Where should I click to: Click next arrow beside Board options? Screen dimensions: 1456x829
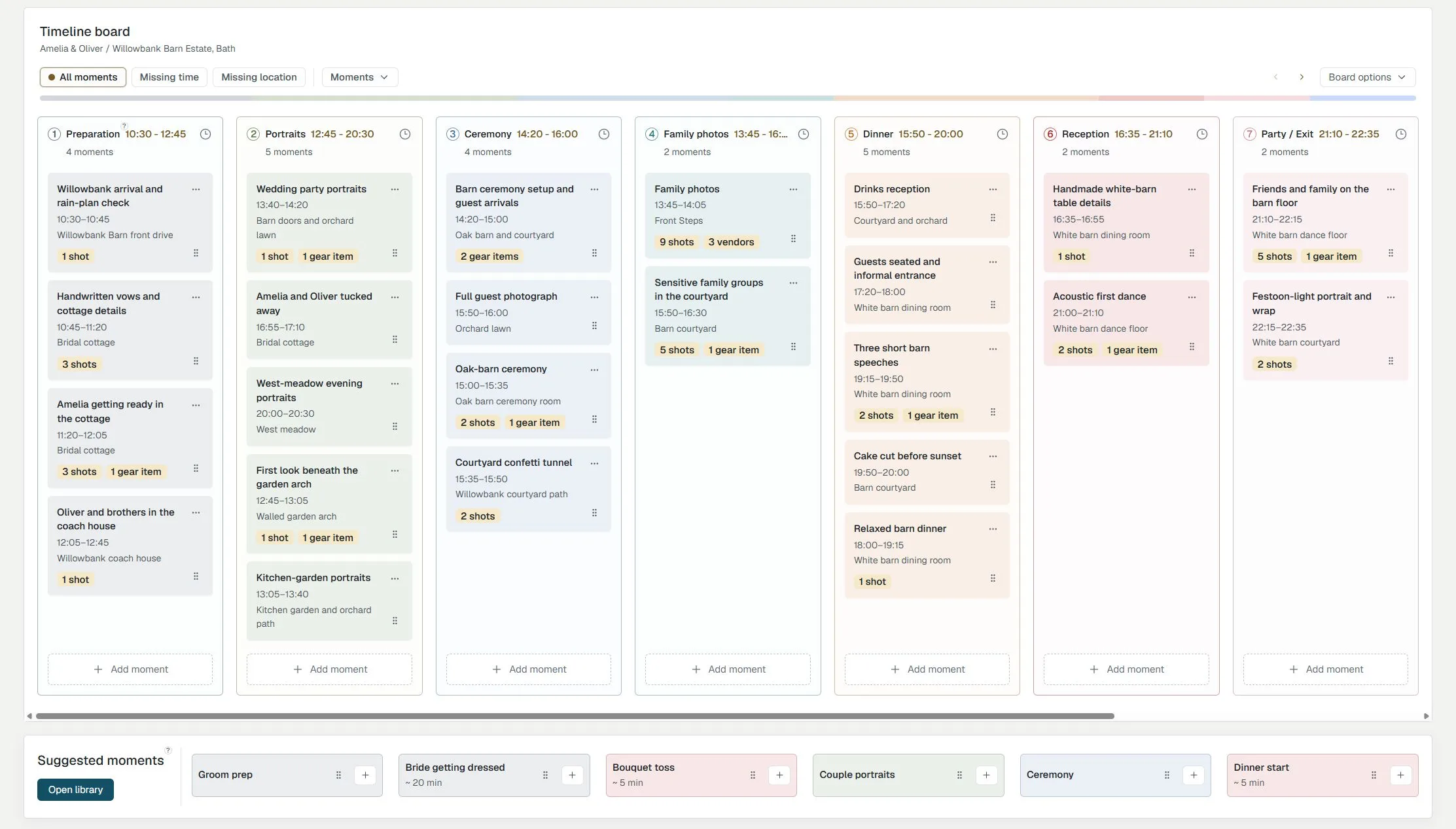click(1302, 77)
